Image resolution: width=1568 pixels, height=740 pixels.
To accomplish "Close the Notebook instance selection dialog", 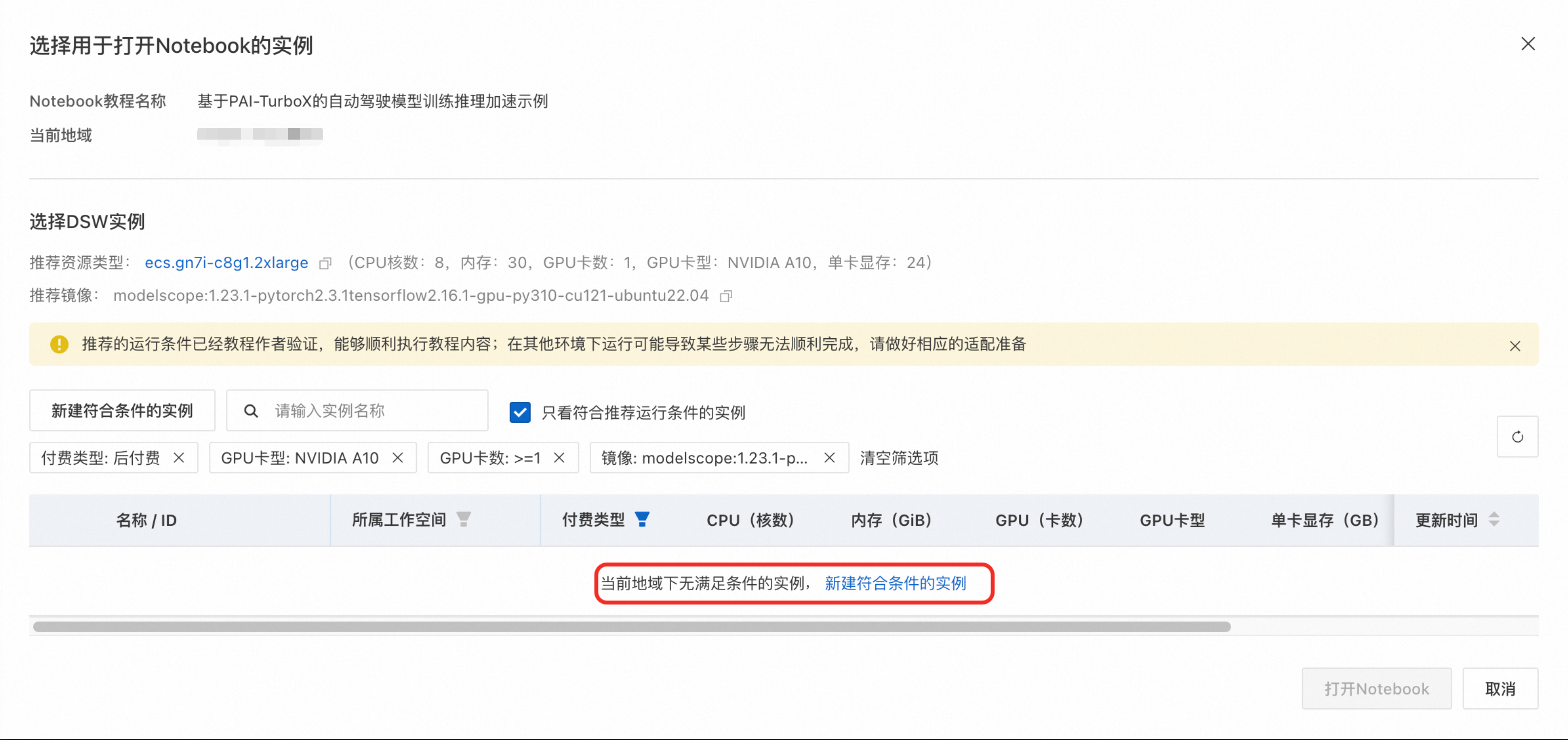I will (1528, 44).
